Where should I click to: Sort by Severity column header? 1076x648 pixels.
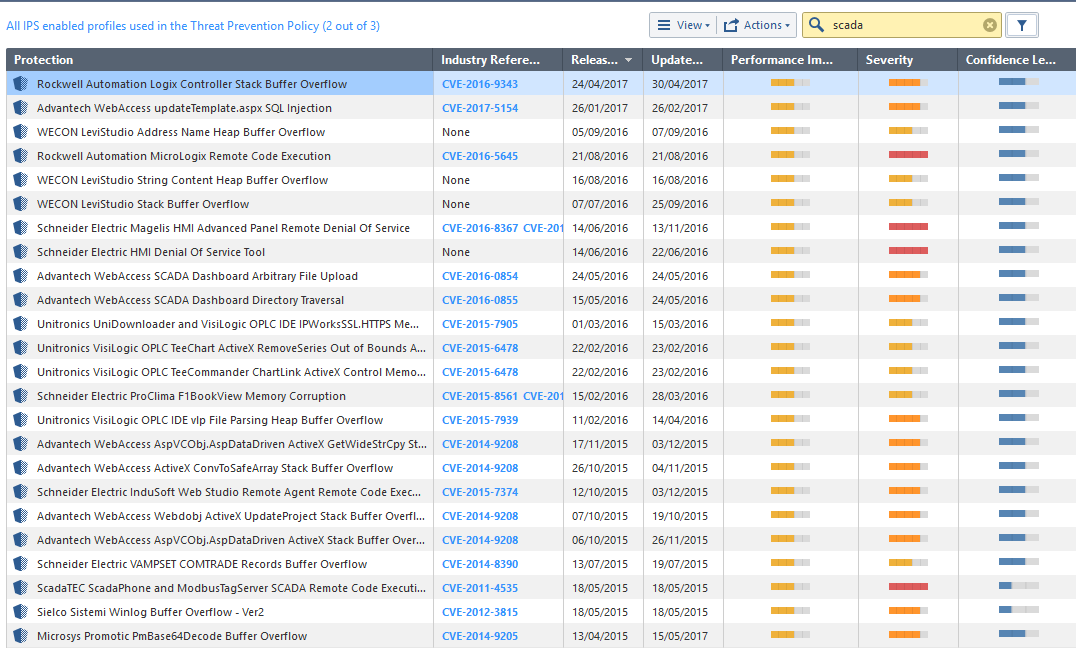(907, 60)
